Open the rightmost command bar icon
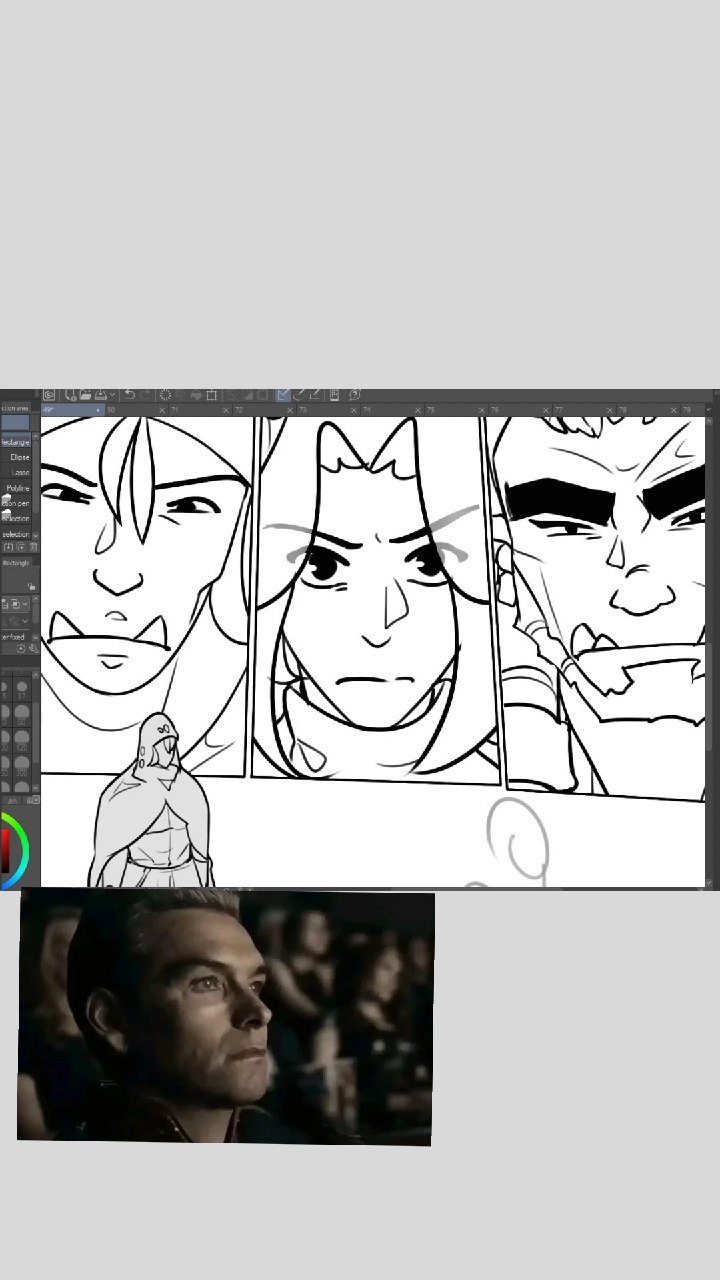This screenshot has width=720, height=1280. pyautogui.click(x=355, y=395)
